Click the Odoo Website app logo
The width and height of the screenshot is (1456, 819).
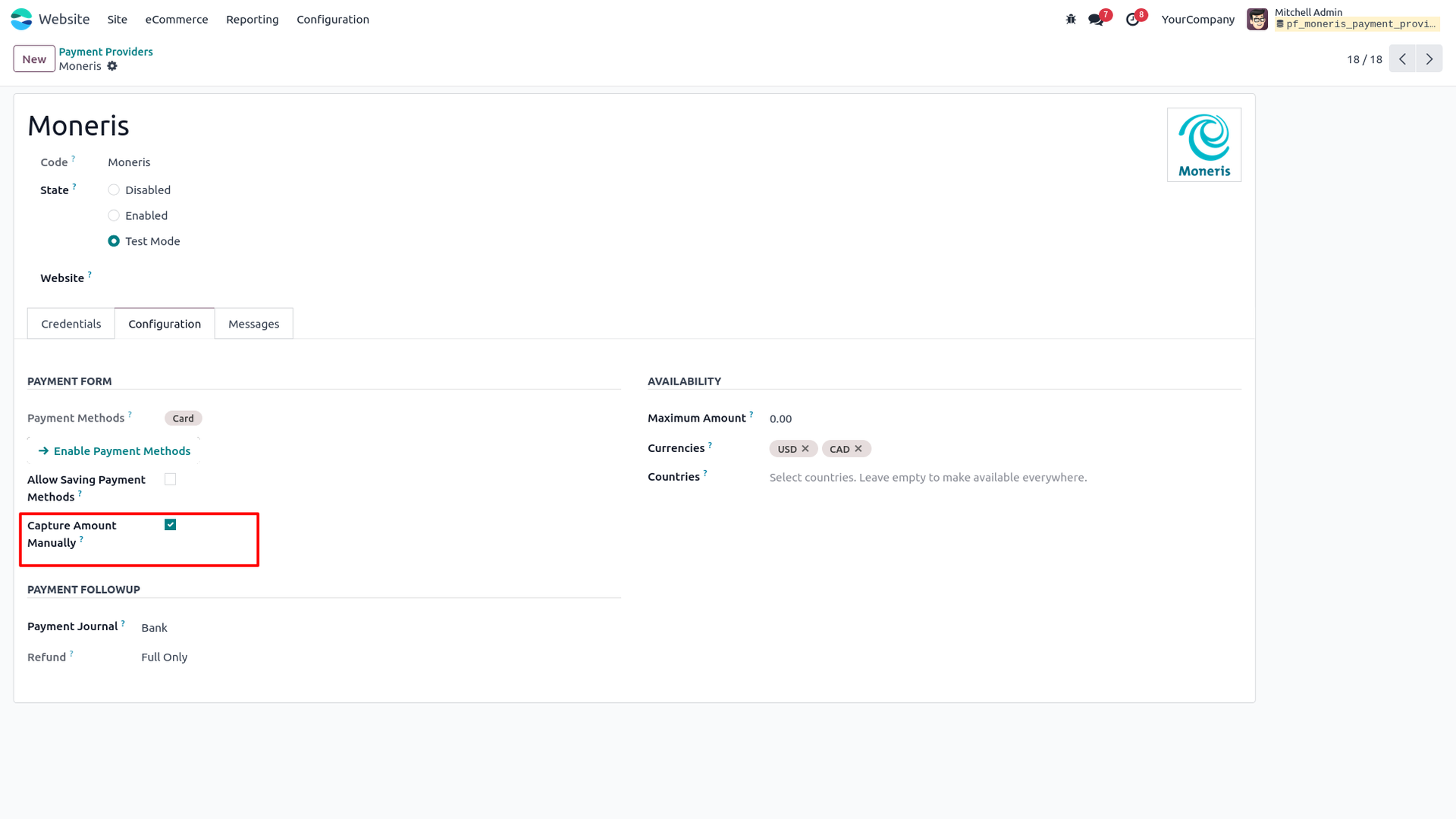click(21, 19)
